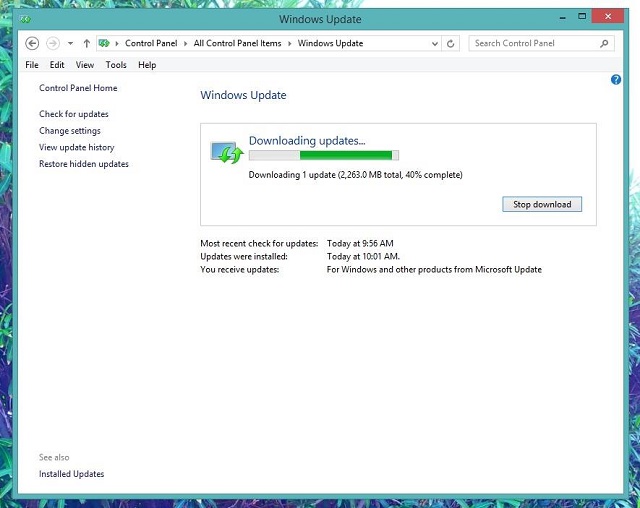Click the Windows Update breadcrumb
The image size is (640, 508).
coord(330,43)
